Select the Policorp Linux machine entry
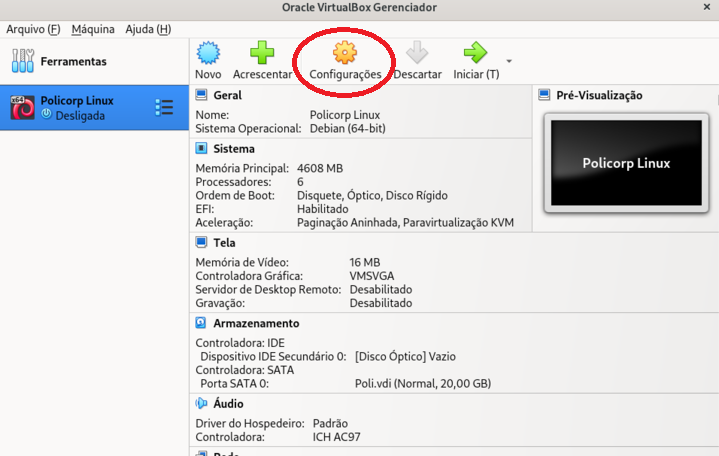The image size is (719, 456). click(94, 108)
